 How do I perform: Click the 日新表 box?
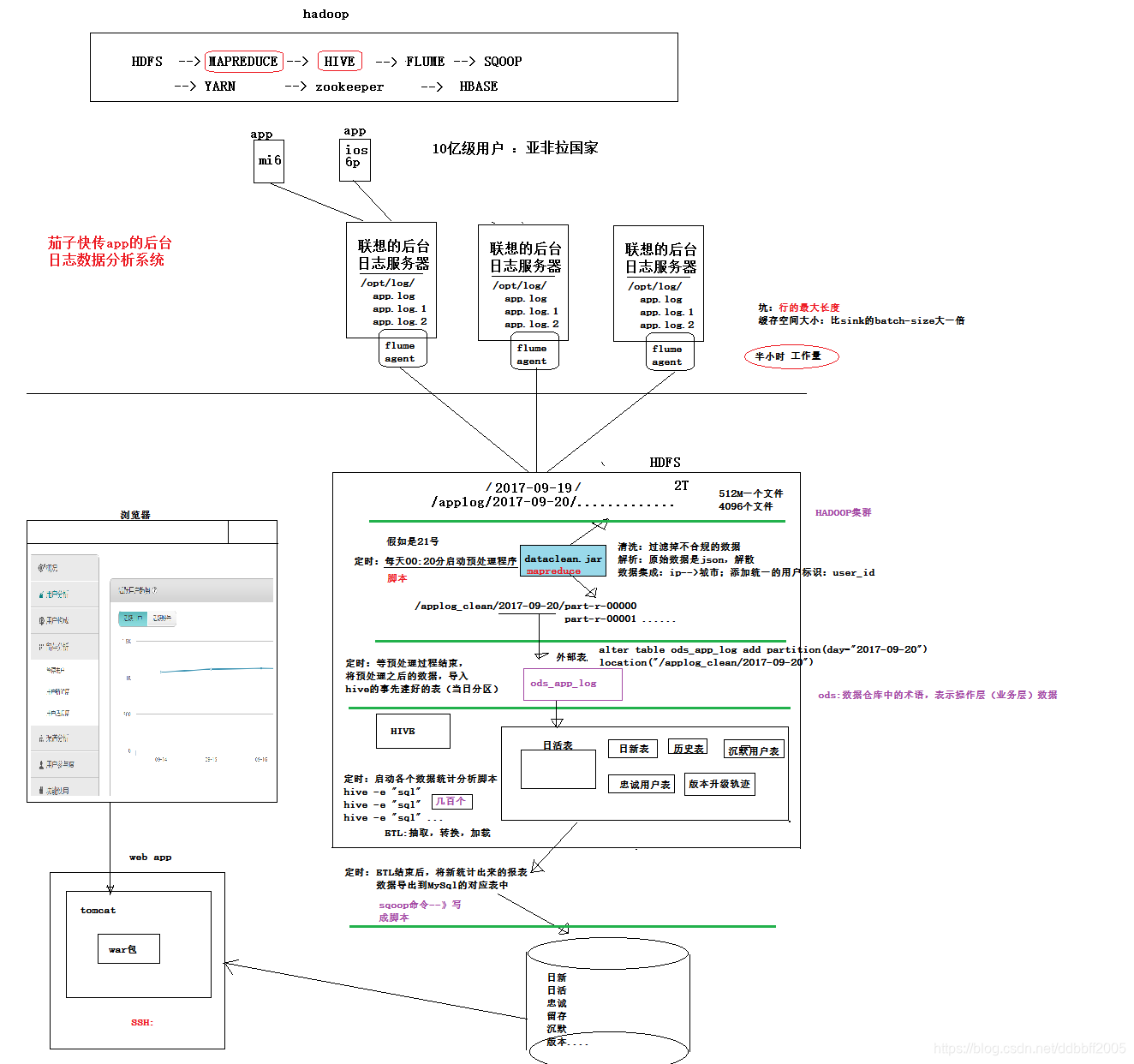634,749
